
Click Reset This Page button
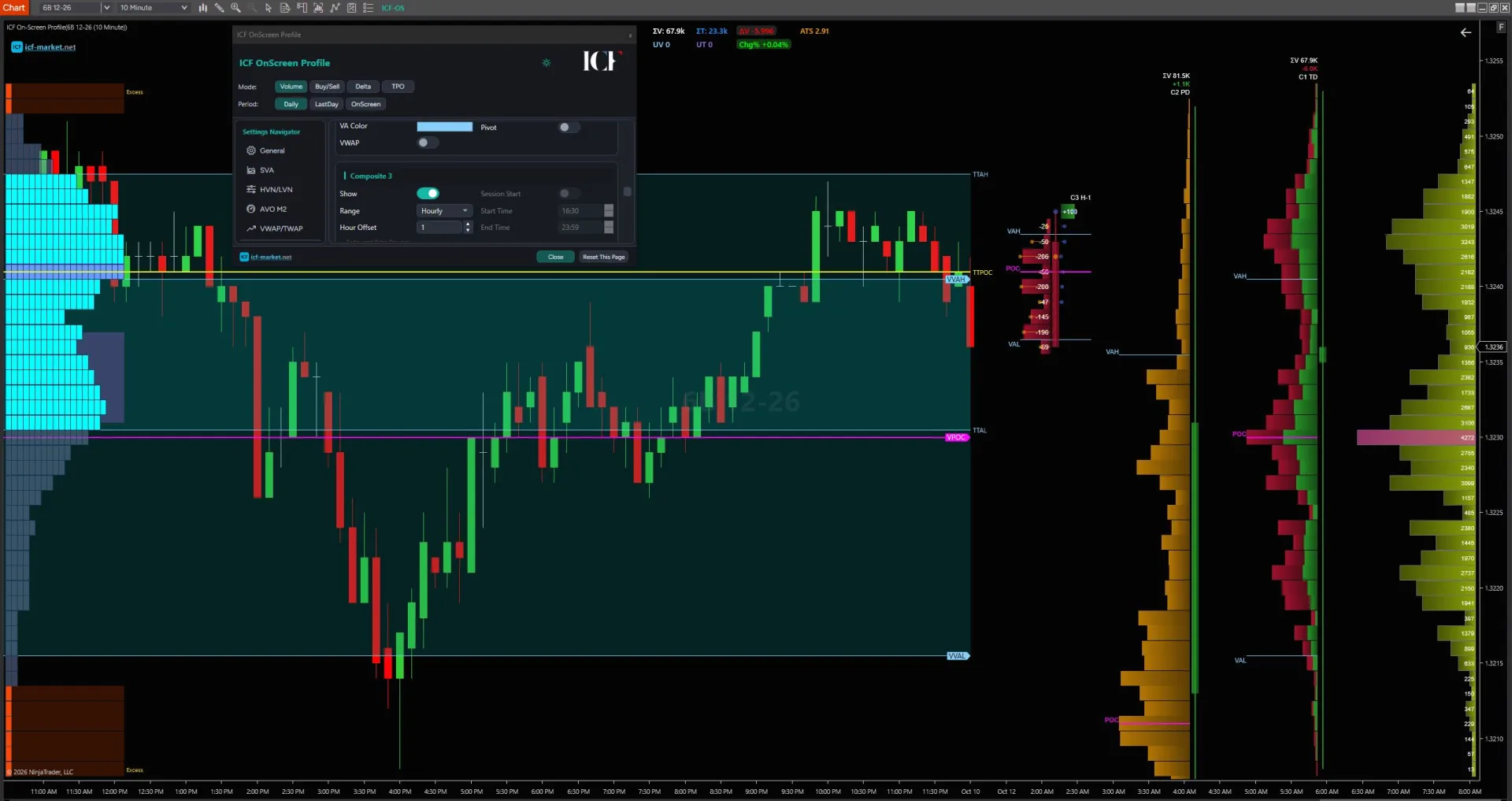click(603, 257)
